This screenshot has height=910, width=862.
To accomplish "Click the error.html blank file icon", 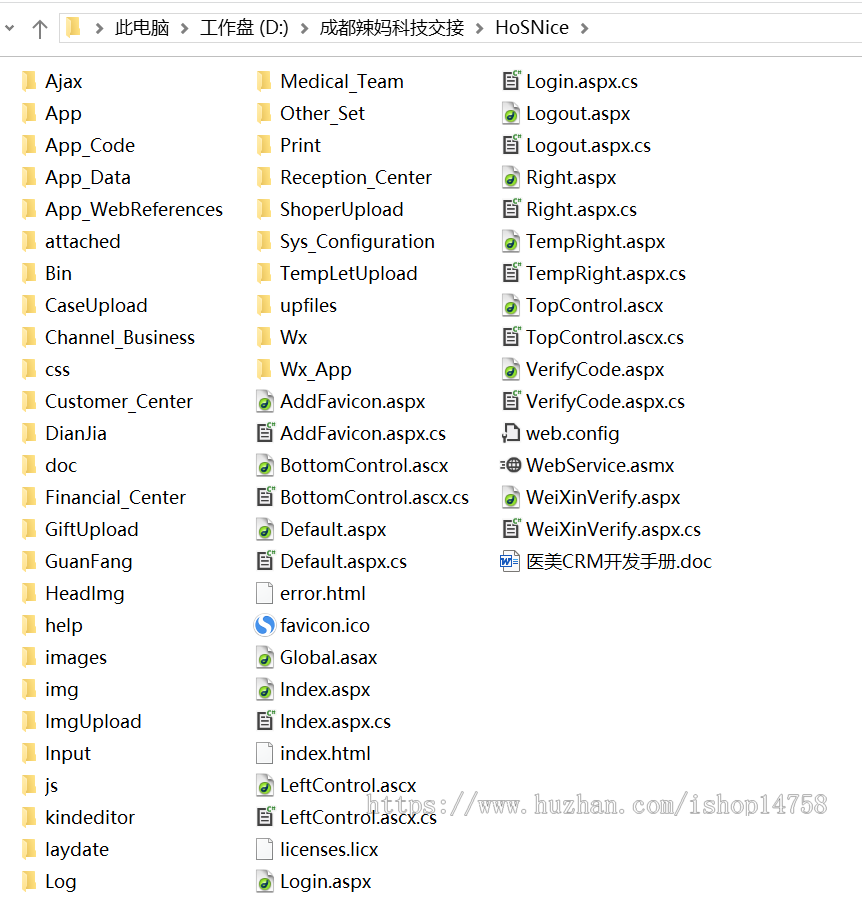I will click(x=264, y=593).
